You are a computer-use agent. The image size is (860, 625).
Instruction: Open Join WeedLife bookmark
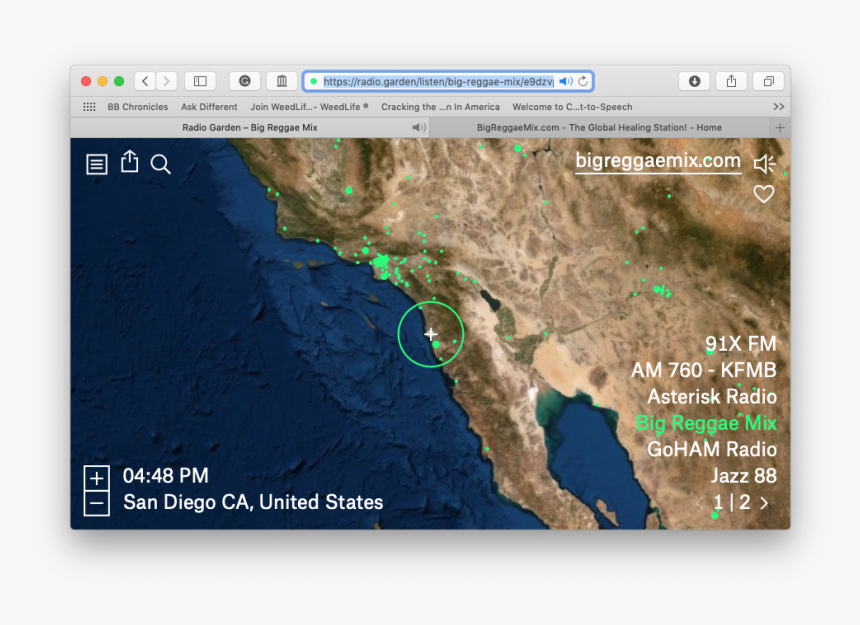click(309, 107)
